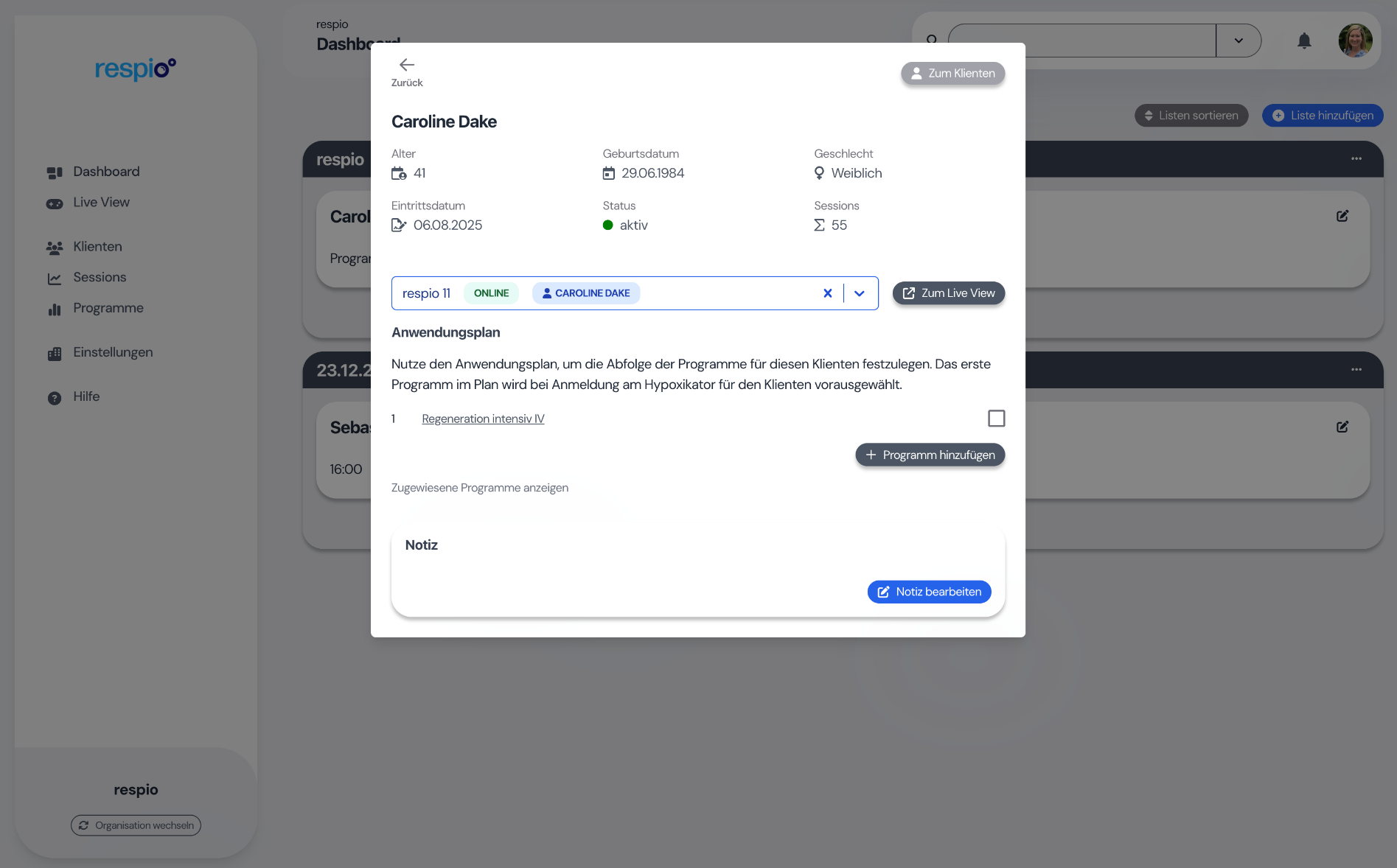
Task: Open the search bar dropdown chevron
Action: point(1239,41)
